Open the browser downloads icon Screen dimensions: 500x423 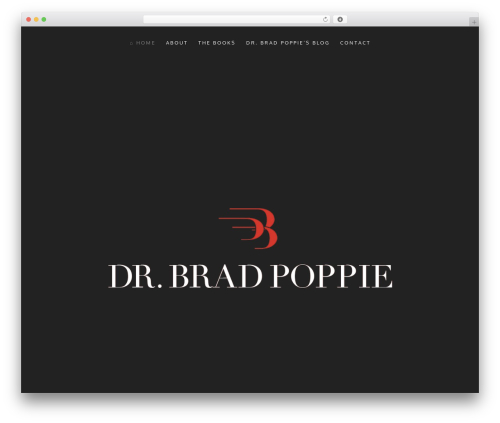[x=340, y=19]
